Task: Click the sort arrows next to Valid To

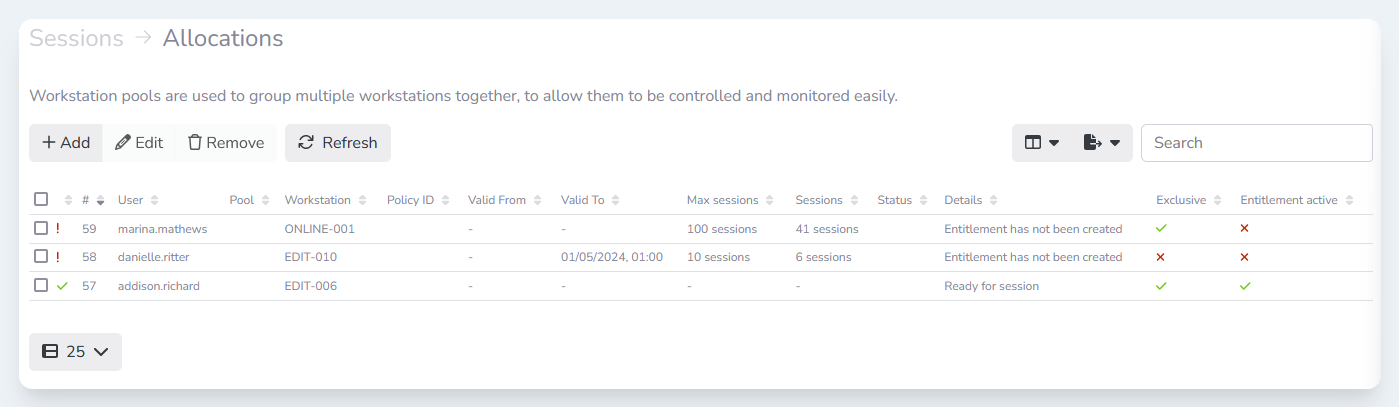Action: 615,200
